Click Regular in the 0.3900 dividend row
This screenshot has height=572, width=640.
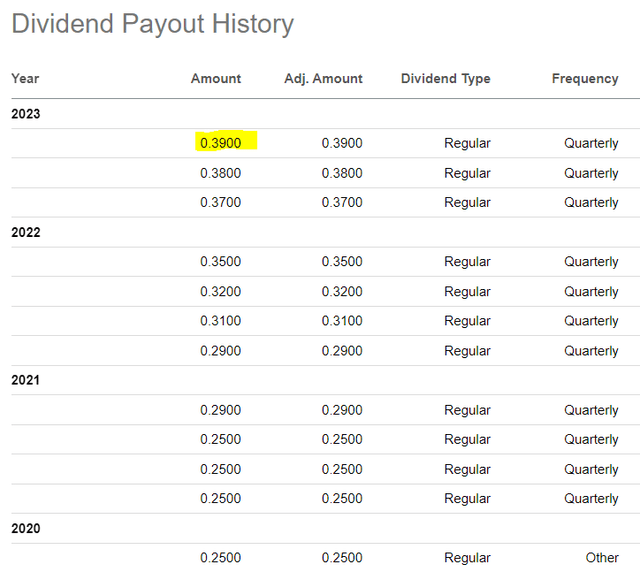click(467, 143)
